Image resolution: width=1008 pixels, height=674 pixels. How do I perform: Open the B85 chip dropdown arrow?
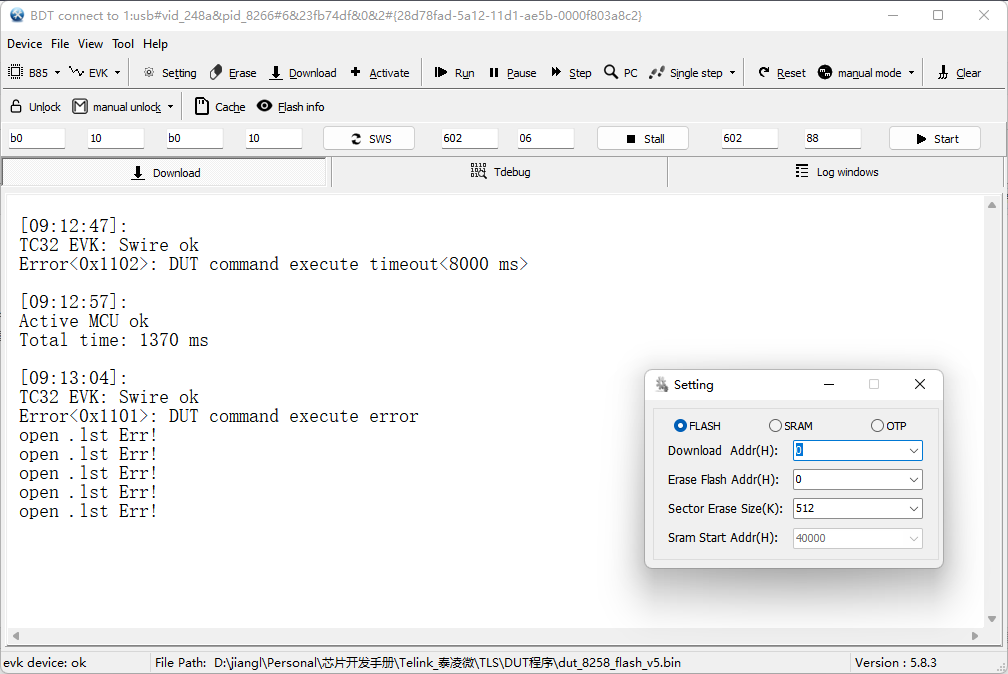click(x=57, y=73)
